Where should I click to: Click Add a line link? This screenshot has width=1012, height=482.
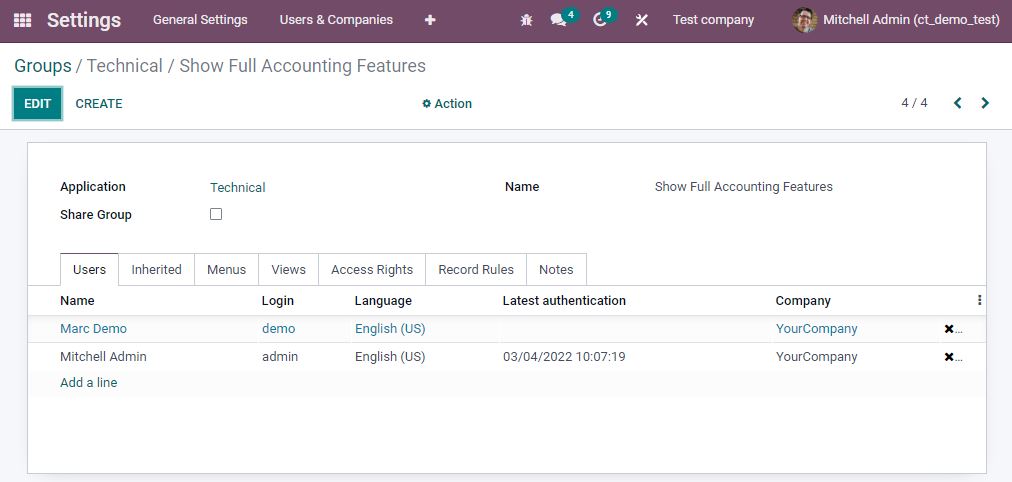point(88,383)
